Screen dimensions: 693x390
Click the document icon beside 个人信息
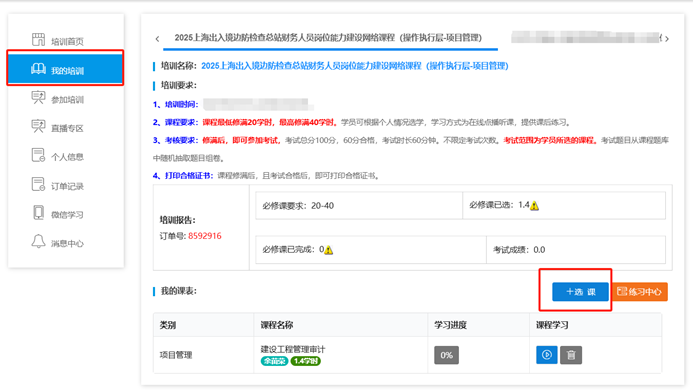(38, 155)
